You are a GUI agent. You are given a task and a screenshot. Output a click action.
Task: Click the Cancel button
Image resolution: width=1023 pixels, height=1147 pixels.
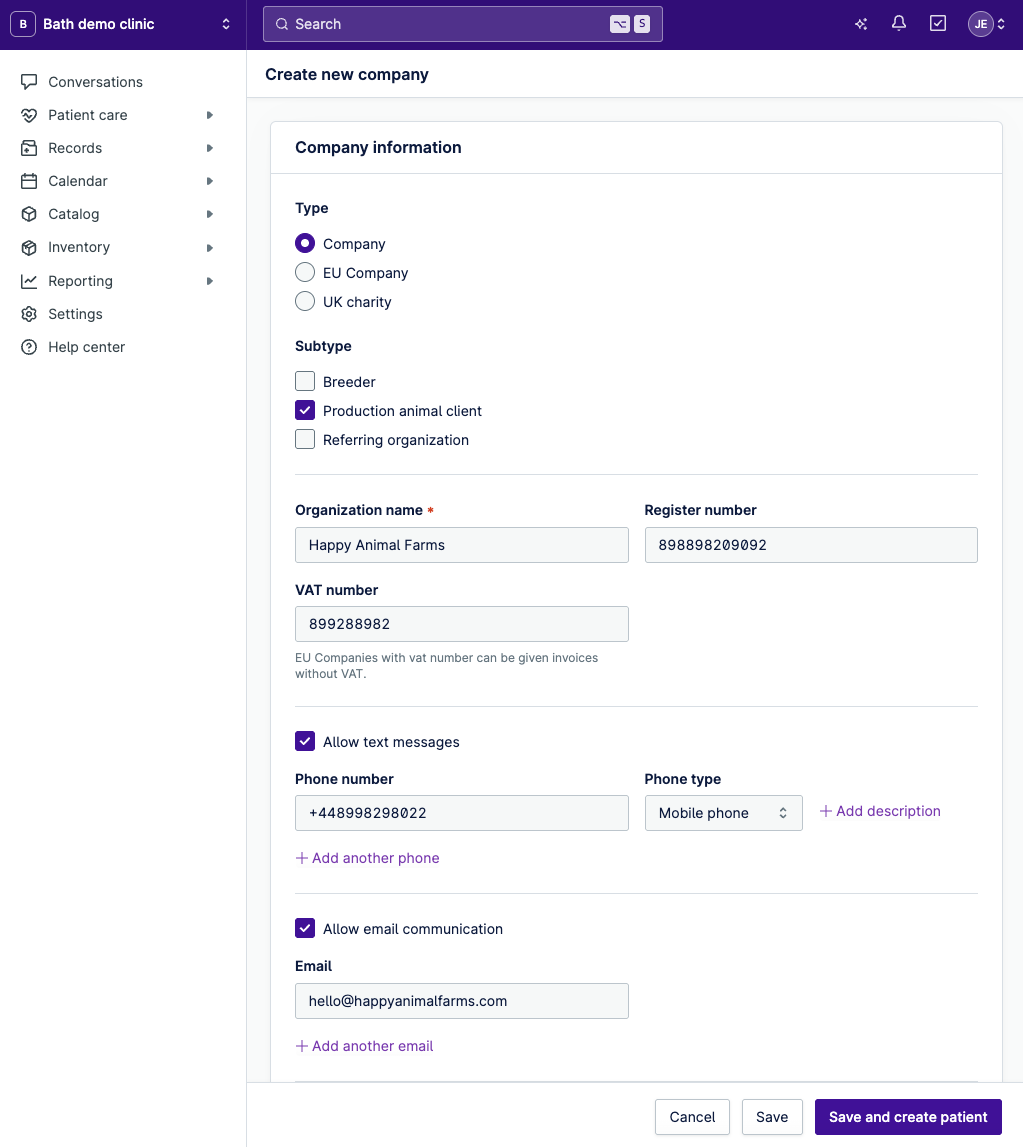pos(692,1117)
